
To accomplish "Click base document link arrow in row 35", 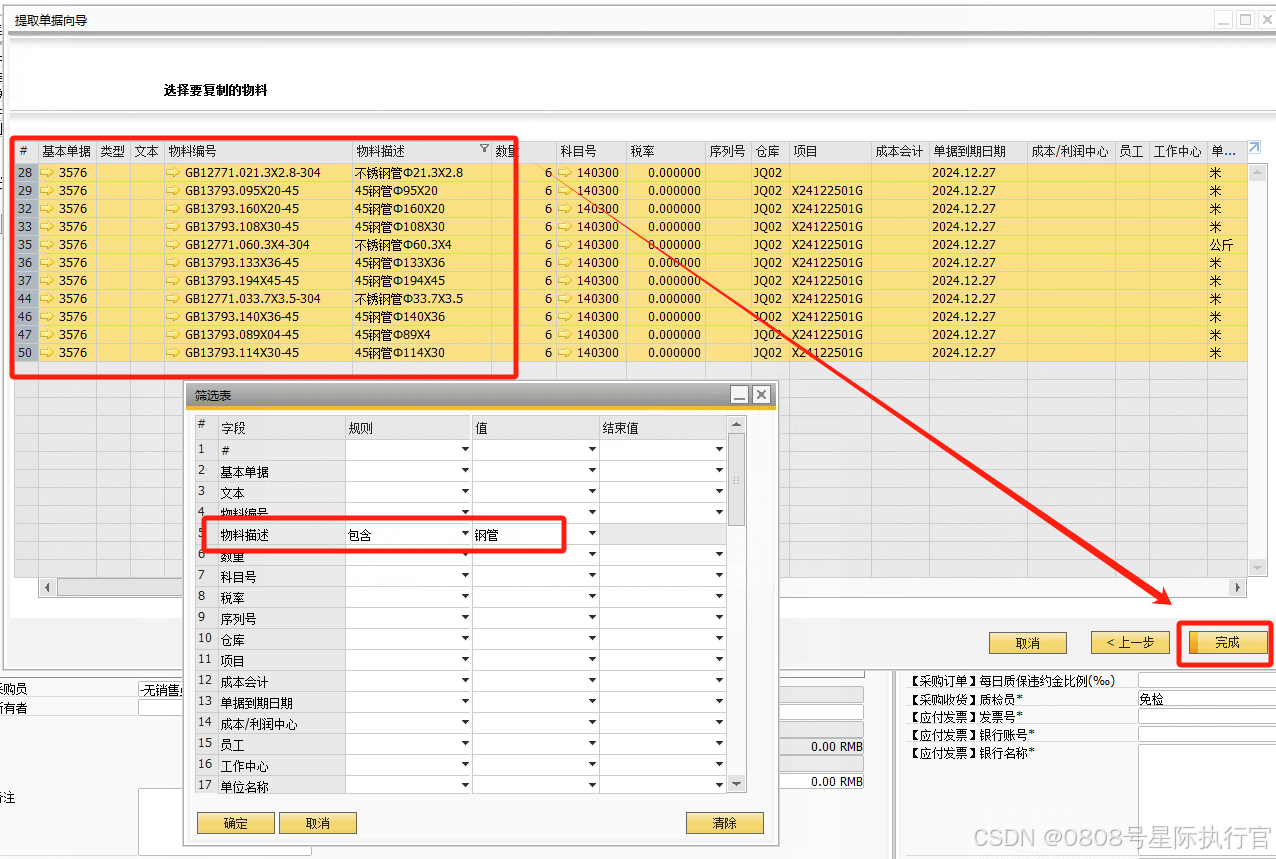I will 48,245.
